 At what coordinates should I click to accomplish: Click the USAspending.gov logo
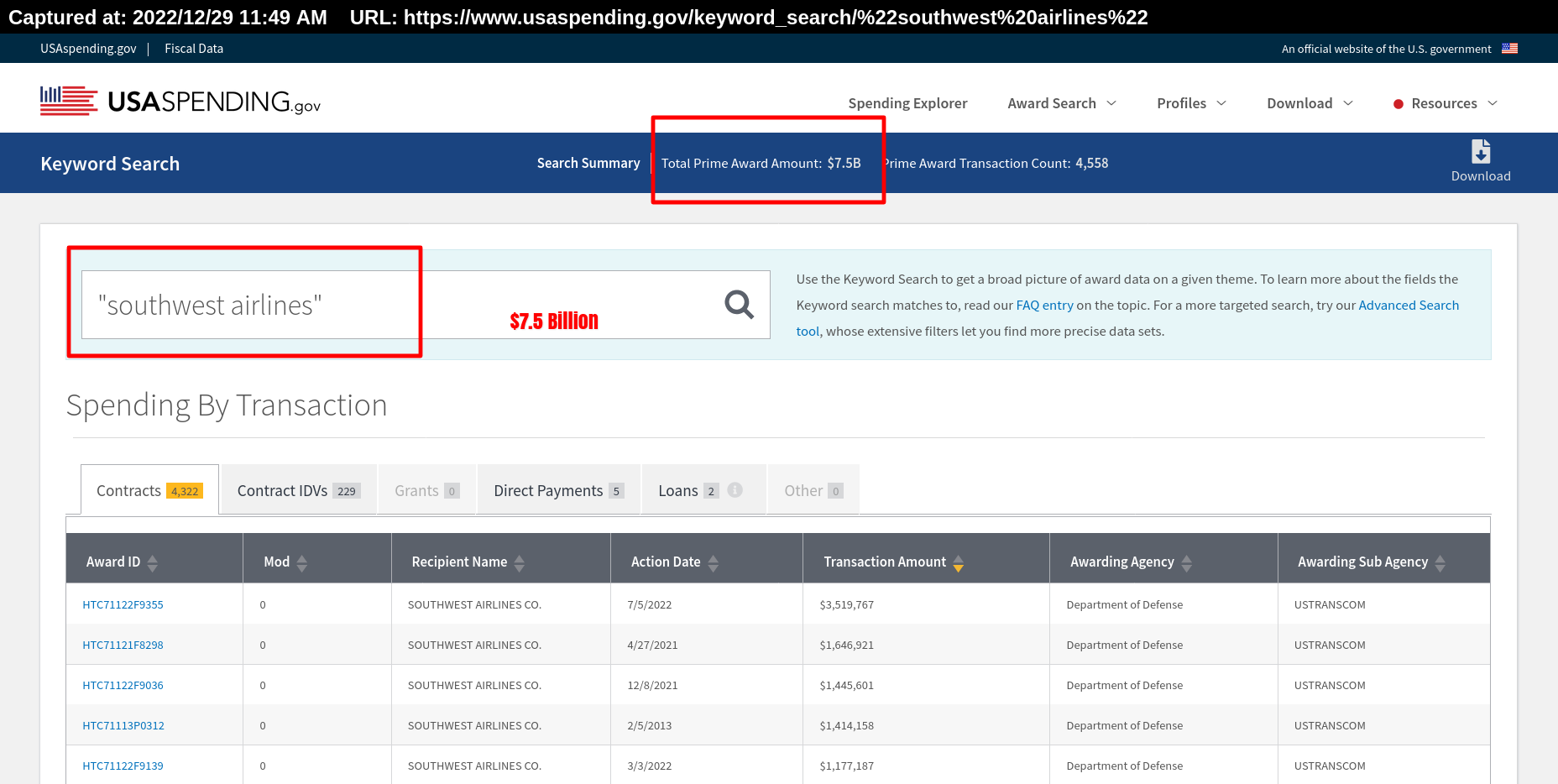tap(180, 102)
